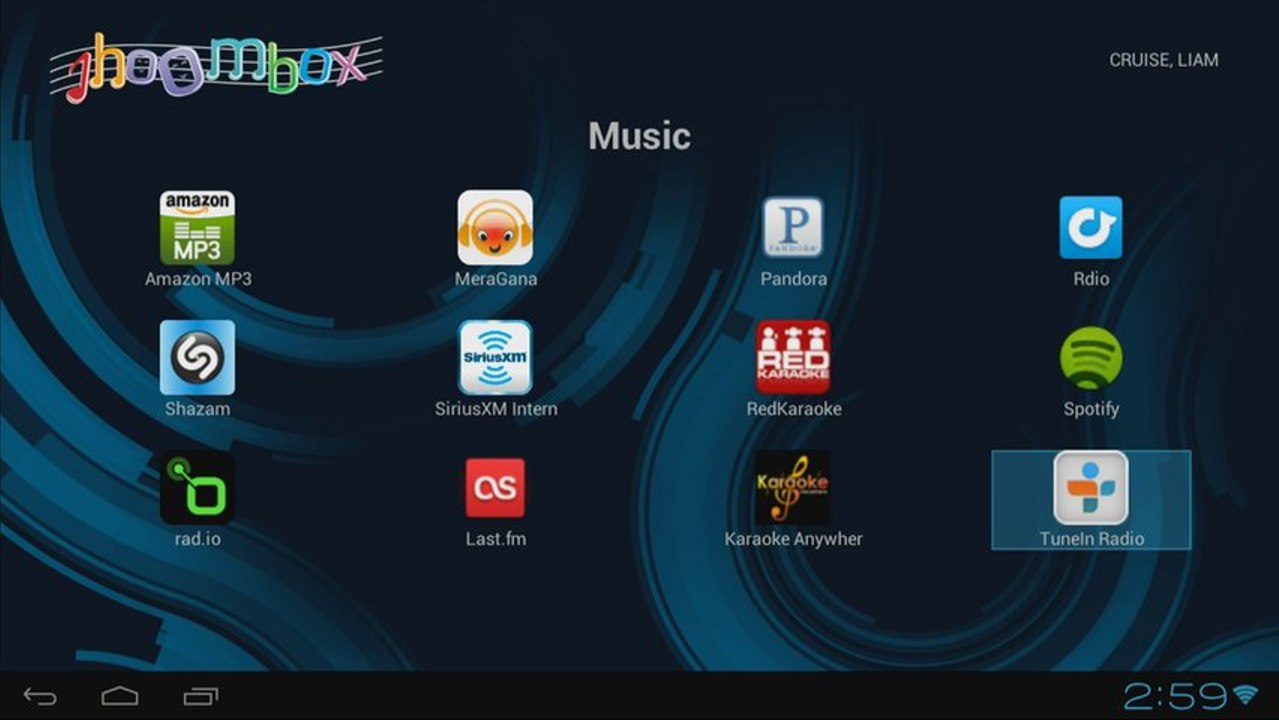Click the CRUISE, LIAM user name
1279x720 pixels.
1164,60
